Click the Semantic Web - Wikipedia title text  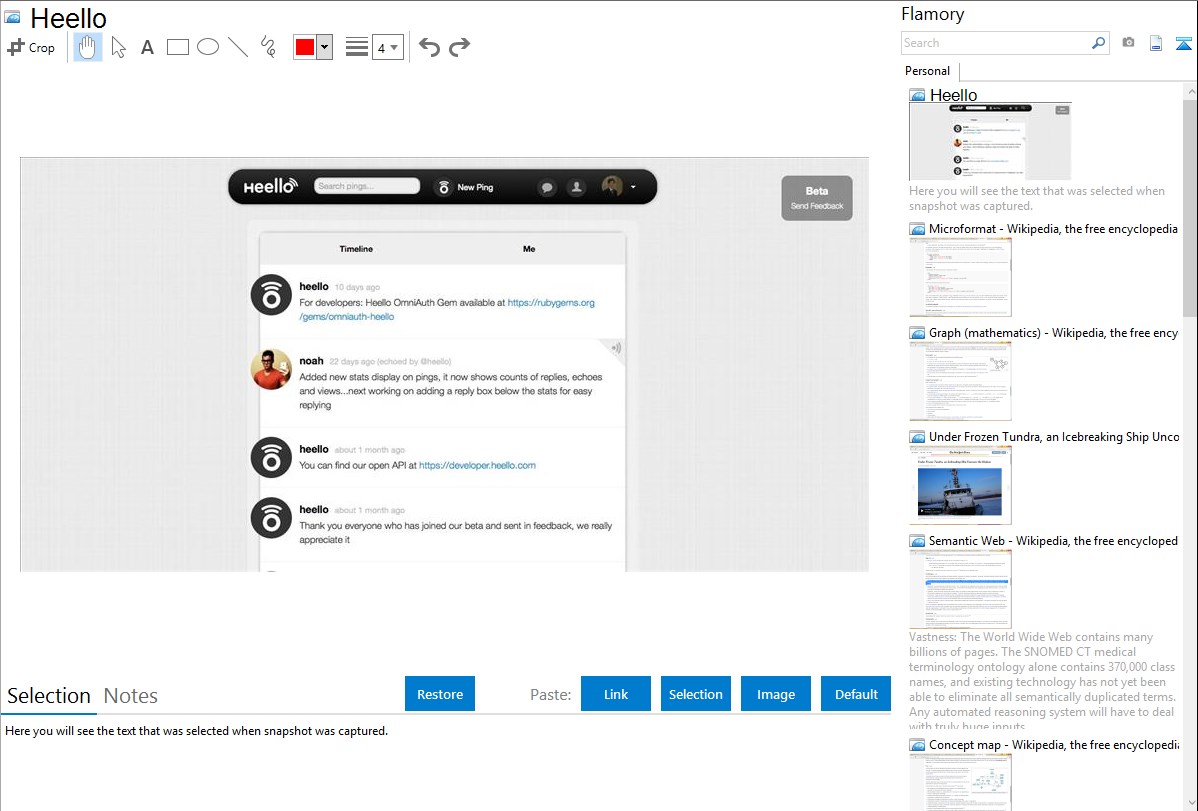tap(1053, 540)
